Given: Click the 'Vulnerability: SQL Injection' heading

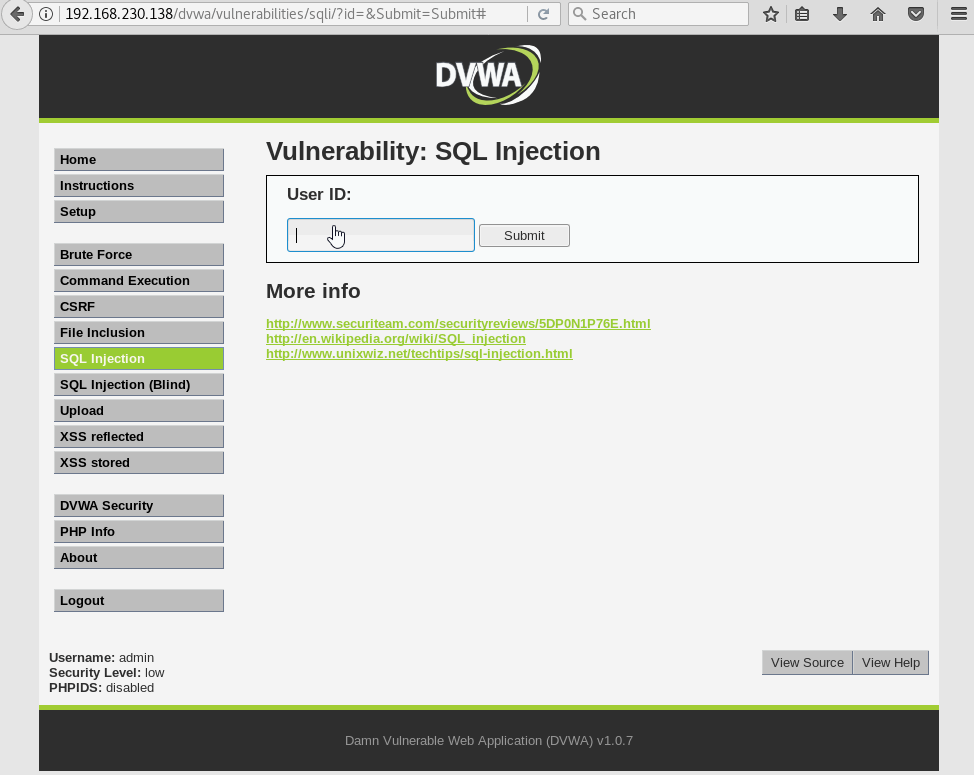Looking at the screenshot, I should (433, 152).
